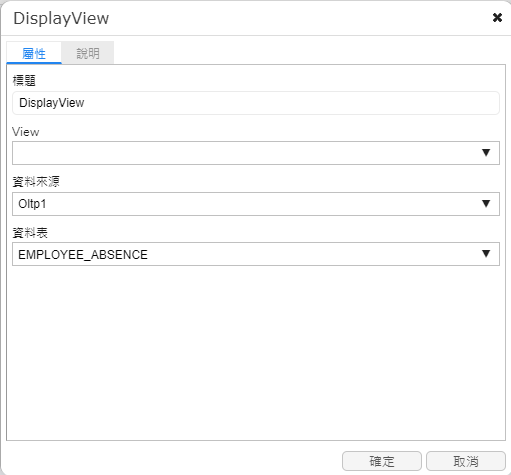The width and height of the screenshot is (511, 475).
Task: Click footer area left of 確定 button
Action: 173,461
